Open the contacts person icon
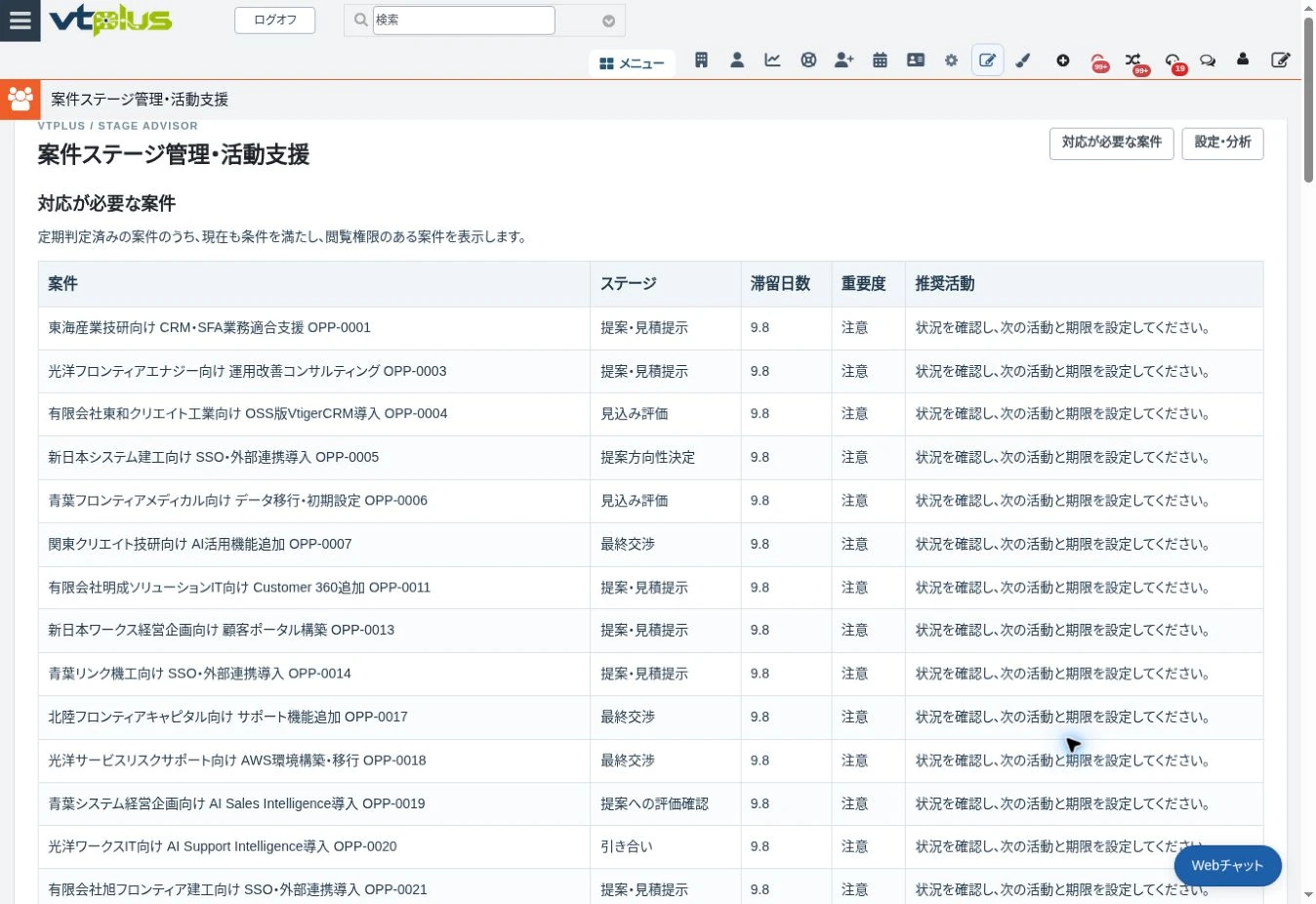Image resolution: width=1316 pixels, height=904 pixels. click(x=737, y=61)
